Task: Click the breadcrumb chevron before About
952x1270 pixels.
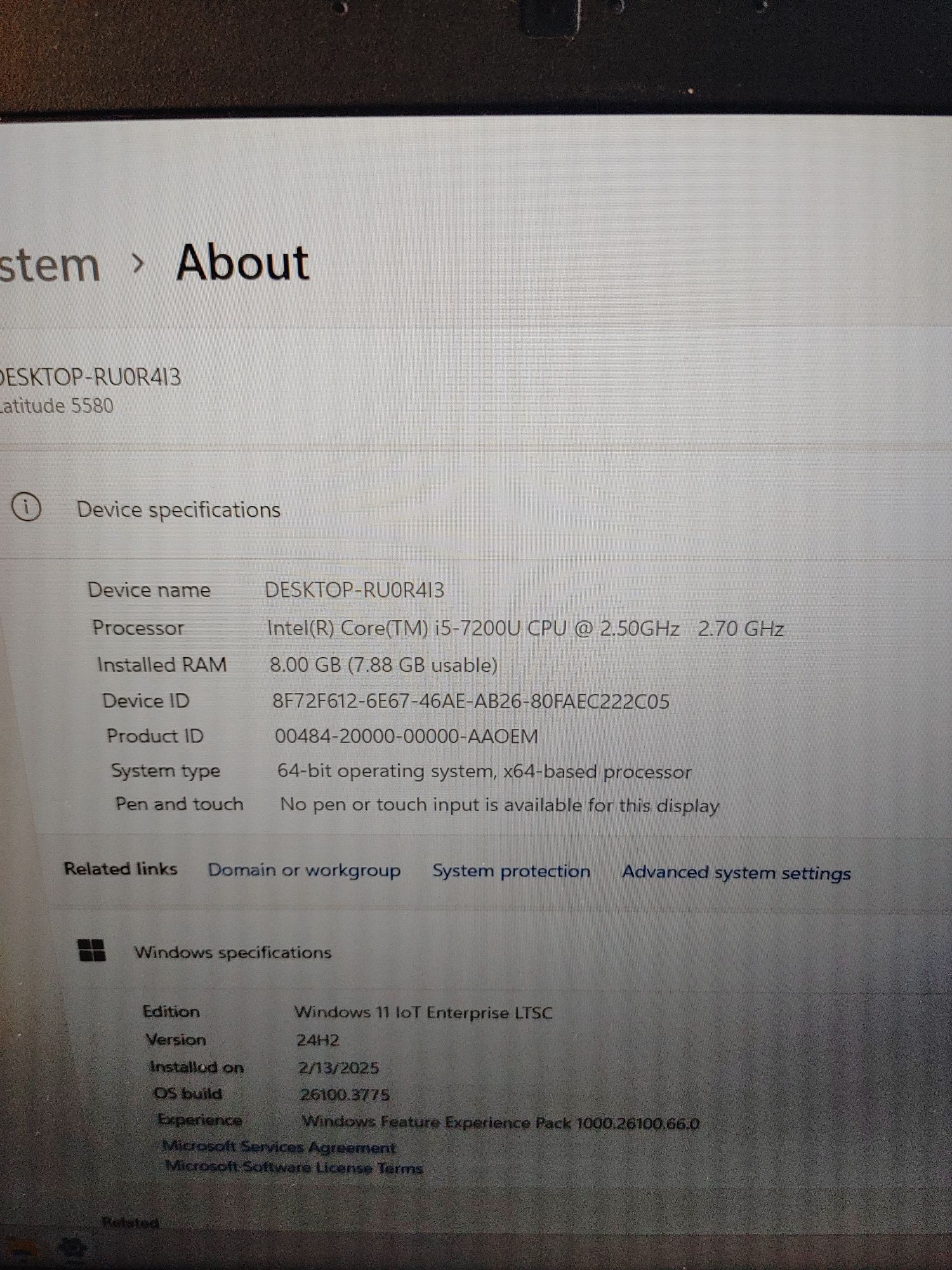Action: point(138,264)
